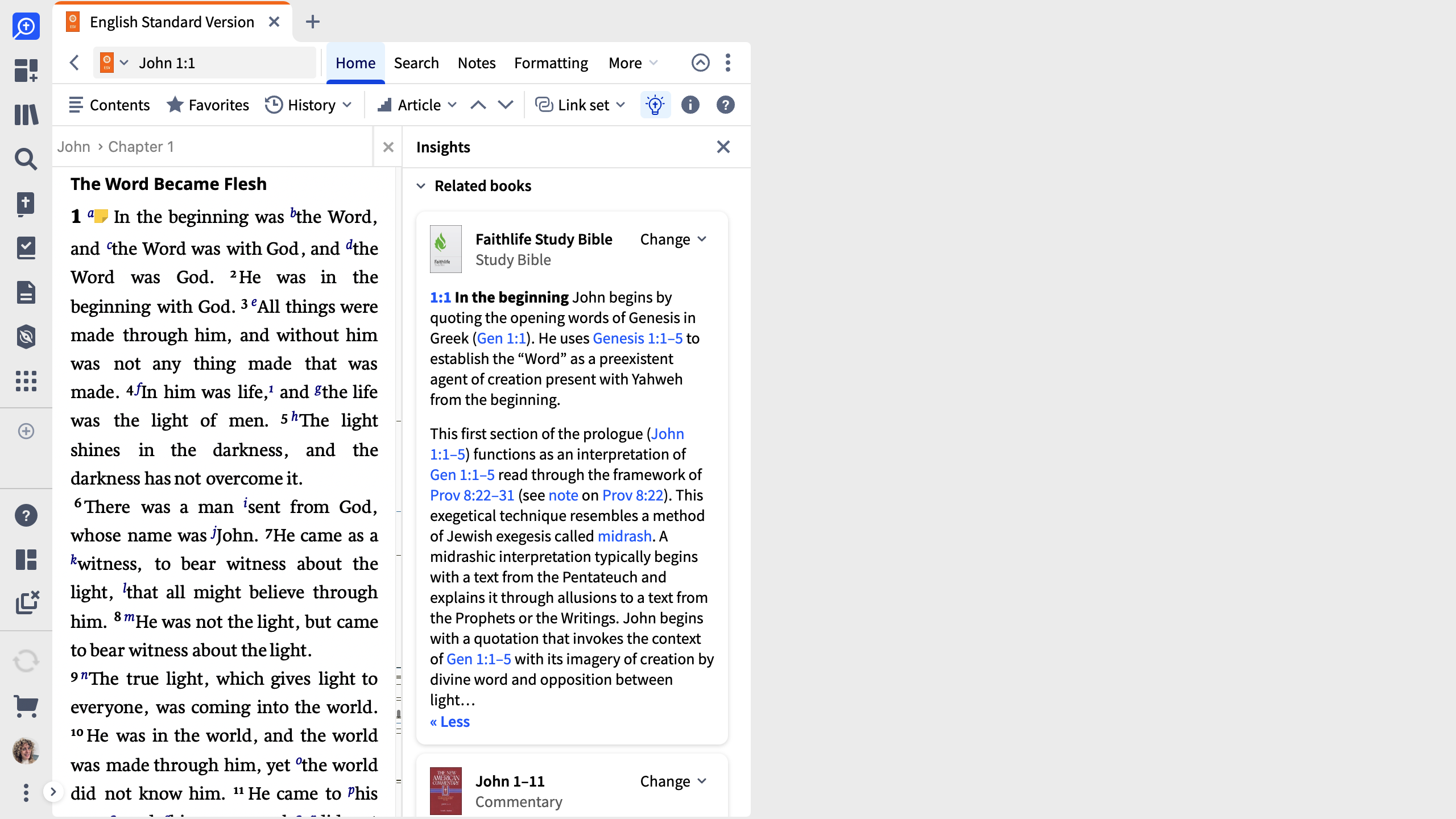Open the Logos search assistant icon
Image resolution: width=1456 pixels, height=819 pixels.
pos(26,26)
